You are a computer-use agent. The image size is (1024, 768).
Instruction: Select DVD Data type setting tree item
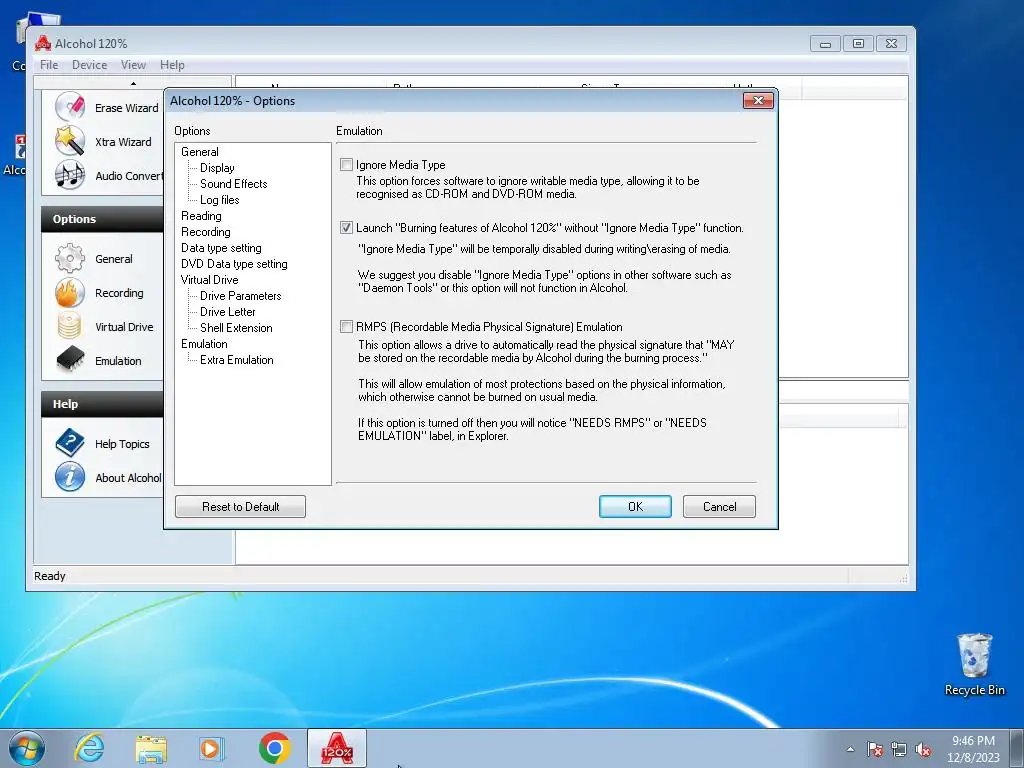point(234,264)
